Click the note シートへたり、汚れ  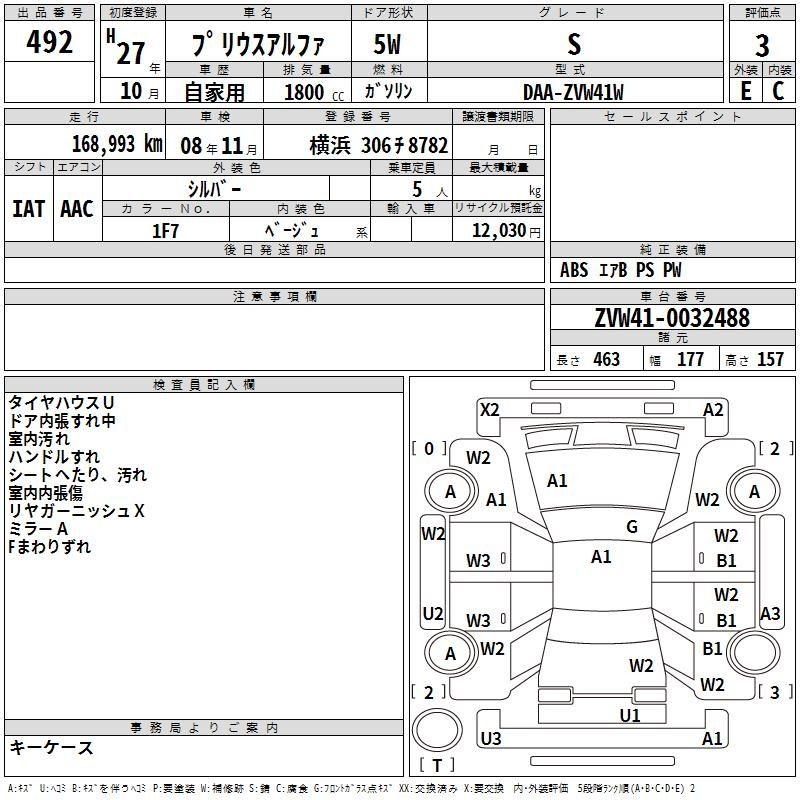tap(78, 475)
